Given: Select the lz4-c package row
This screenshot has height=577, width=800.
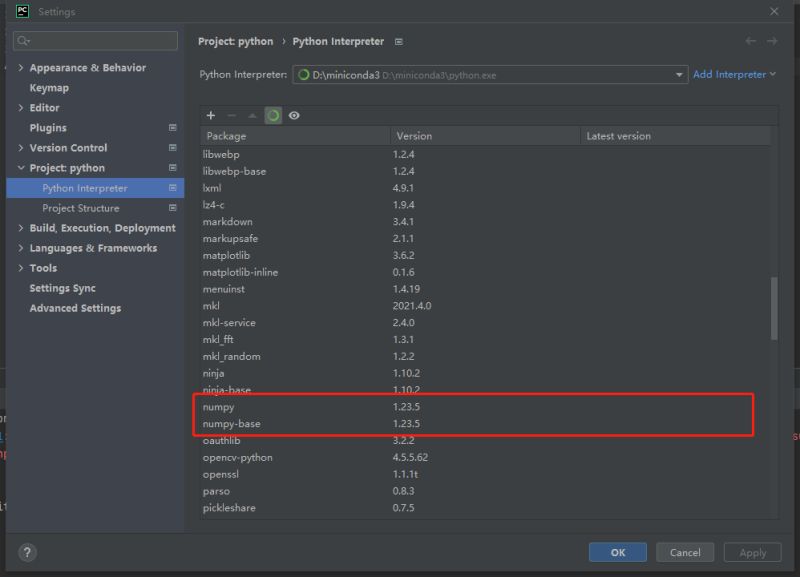Looking at the screenshot, I should point(485,205).
